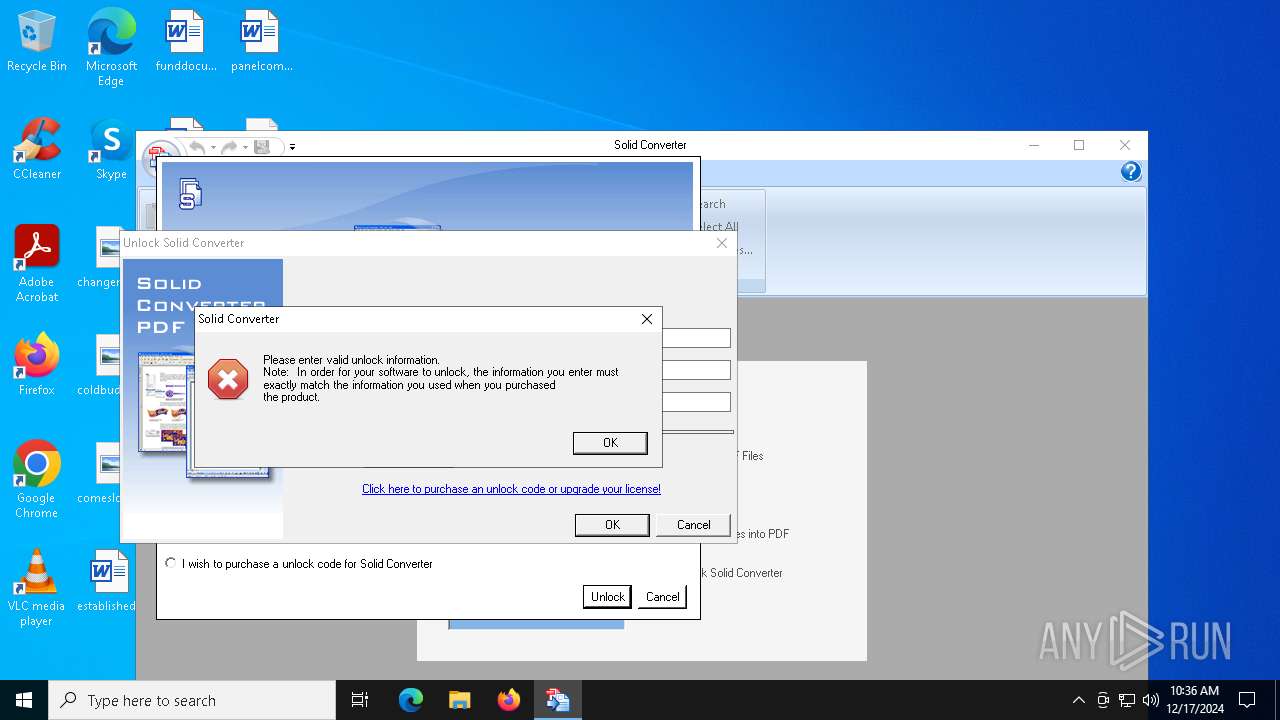
Task: Select the panelcom... Word document icon
Action: tap(261, 42)
